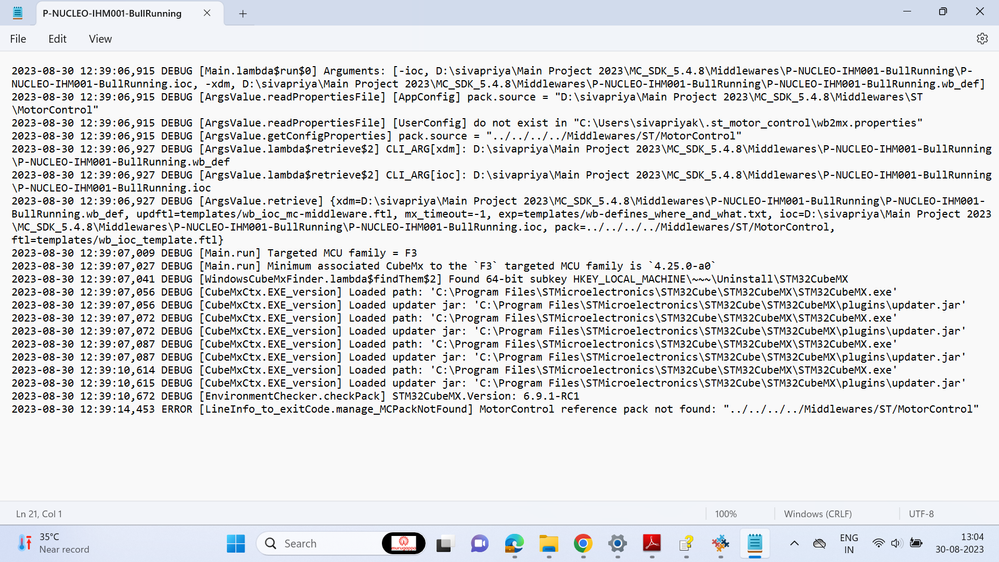Click the '[AppConfig] pack.source' log line
The width and height of the screenshot is (999, 562).
[x=467, y=103]
